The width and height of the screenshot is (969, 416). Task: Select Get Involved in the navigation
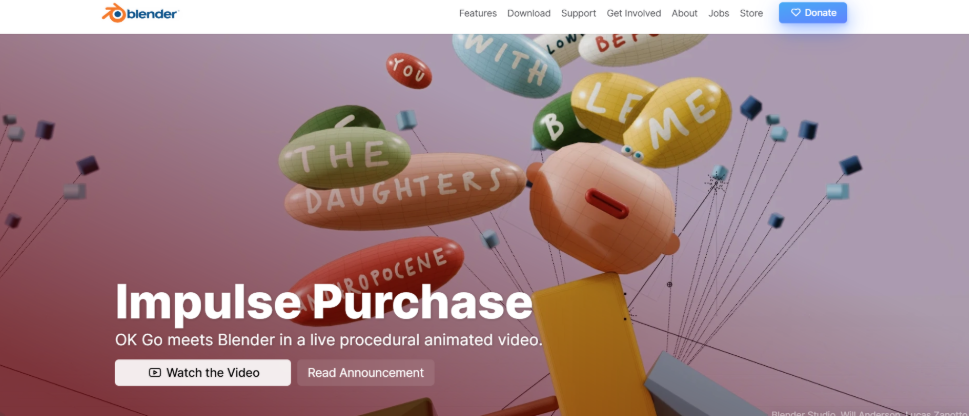click(x=633, y=13)
